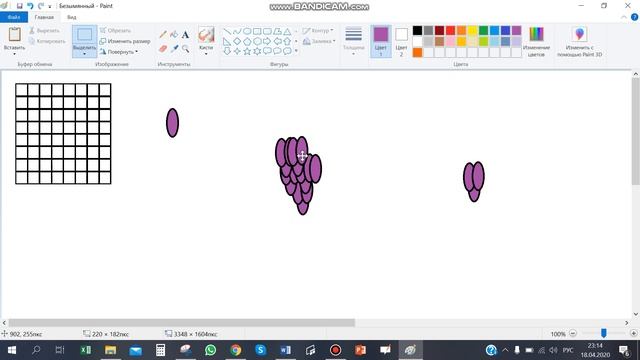The image size is (640, 360).
Task: Open WhatsApp from the taskbar
Action: point(211,350)
